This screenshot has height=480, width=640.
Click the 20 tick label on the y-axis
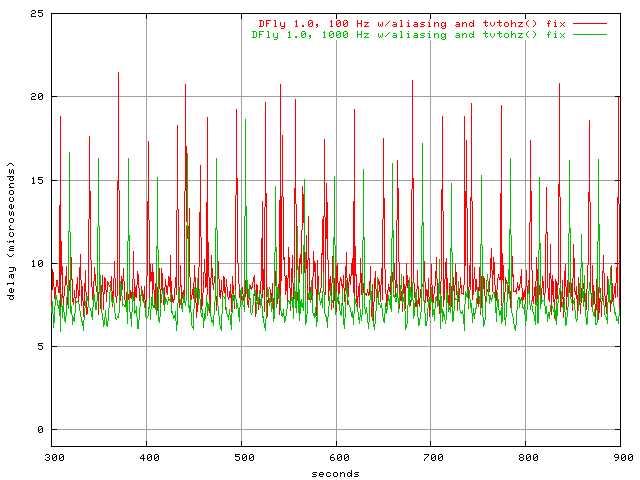pyautogui.click(x=37, y=97)
